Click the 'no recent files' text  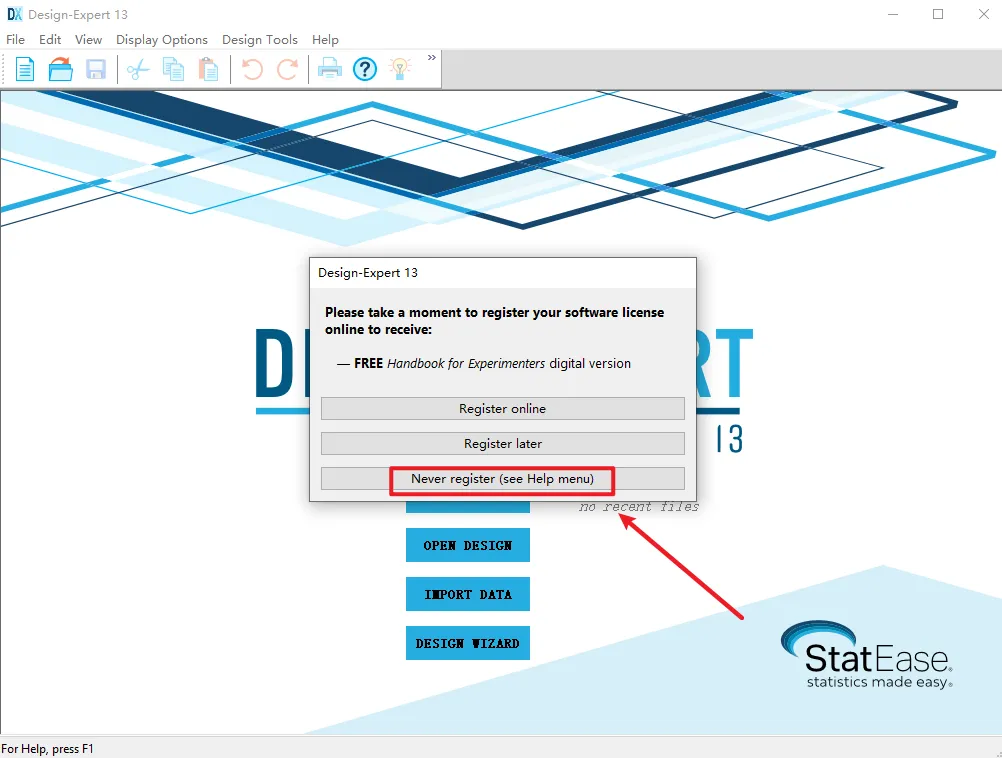(x=638, y=507)
